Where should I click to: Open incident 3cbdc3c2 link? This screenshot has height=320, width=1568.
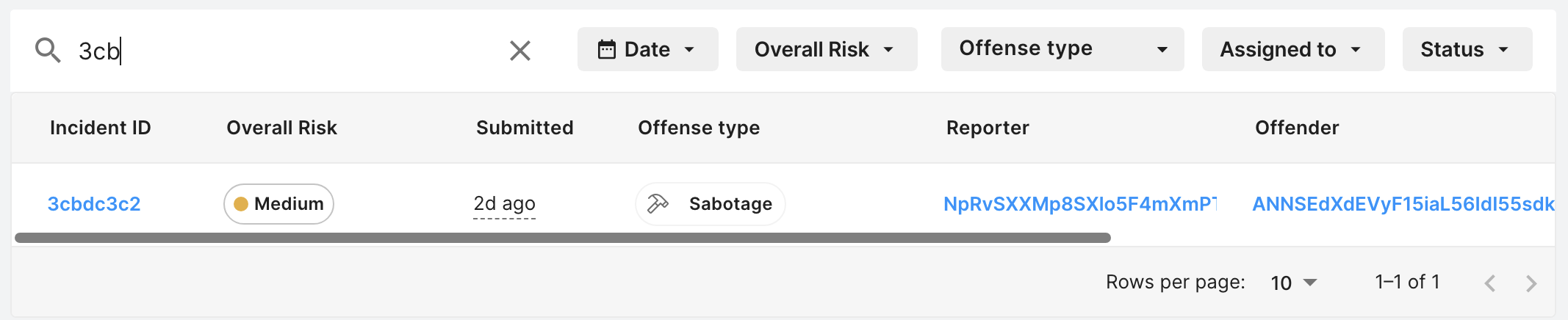[x=94, y=203]
